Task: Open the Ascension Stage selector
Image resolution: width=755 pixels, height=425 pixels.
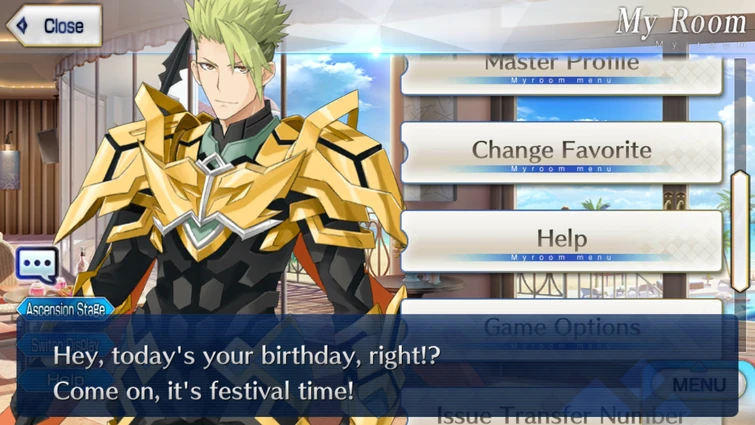Action: [x=65, y=309]
